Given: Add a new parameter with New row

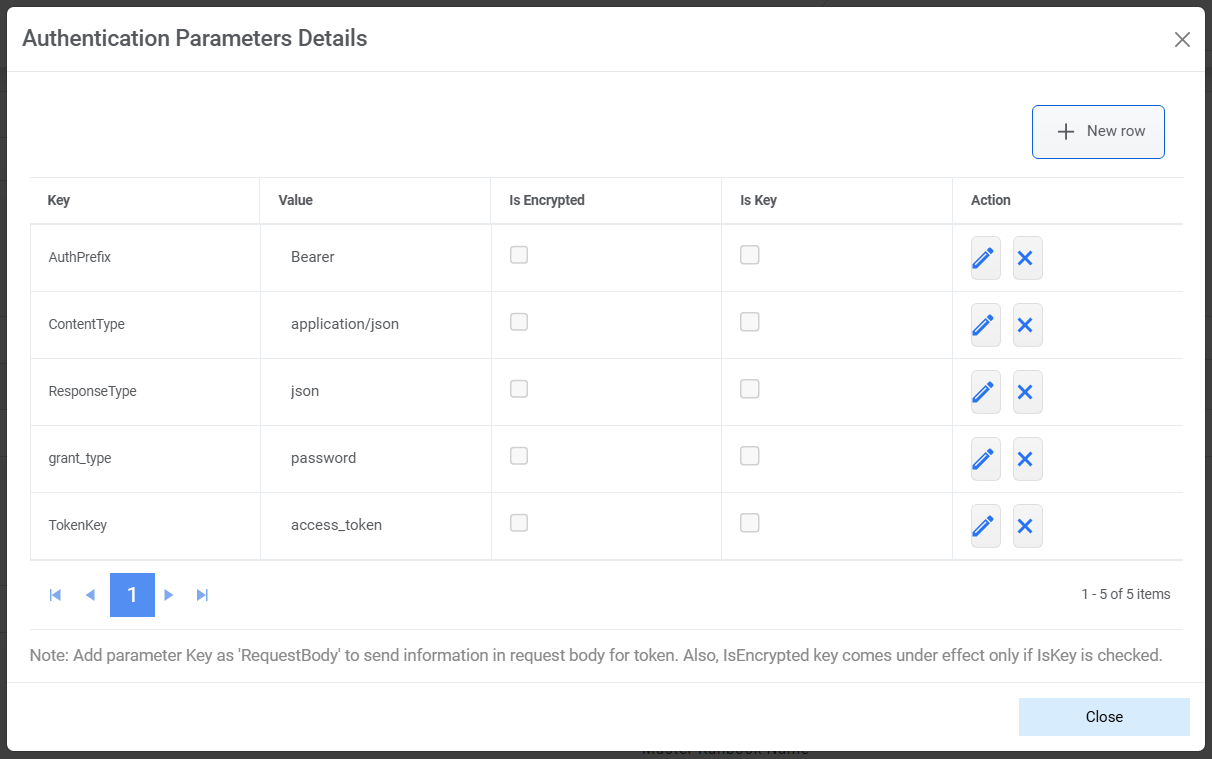Looking at the screenshot, I should point(1097,131).
